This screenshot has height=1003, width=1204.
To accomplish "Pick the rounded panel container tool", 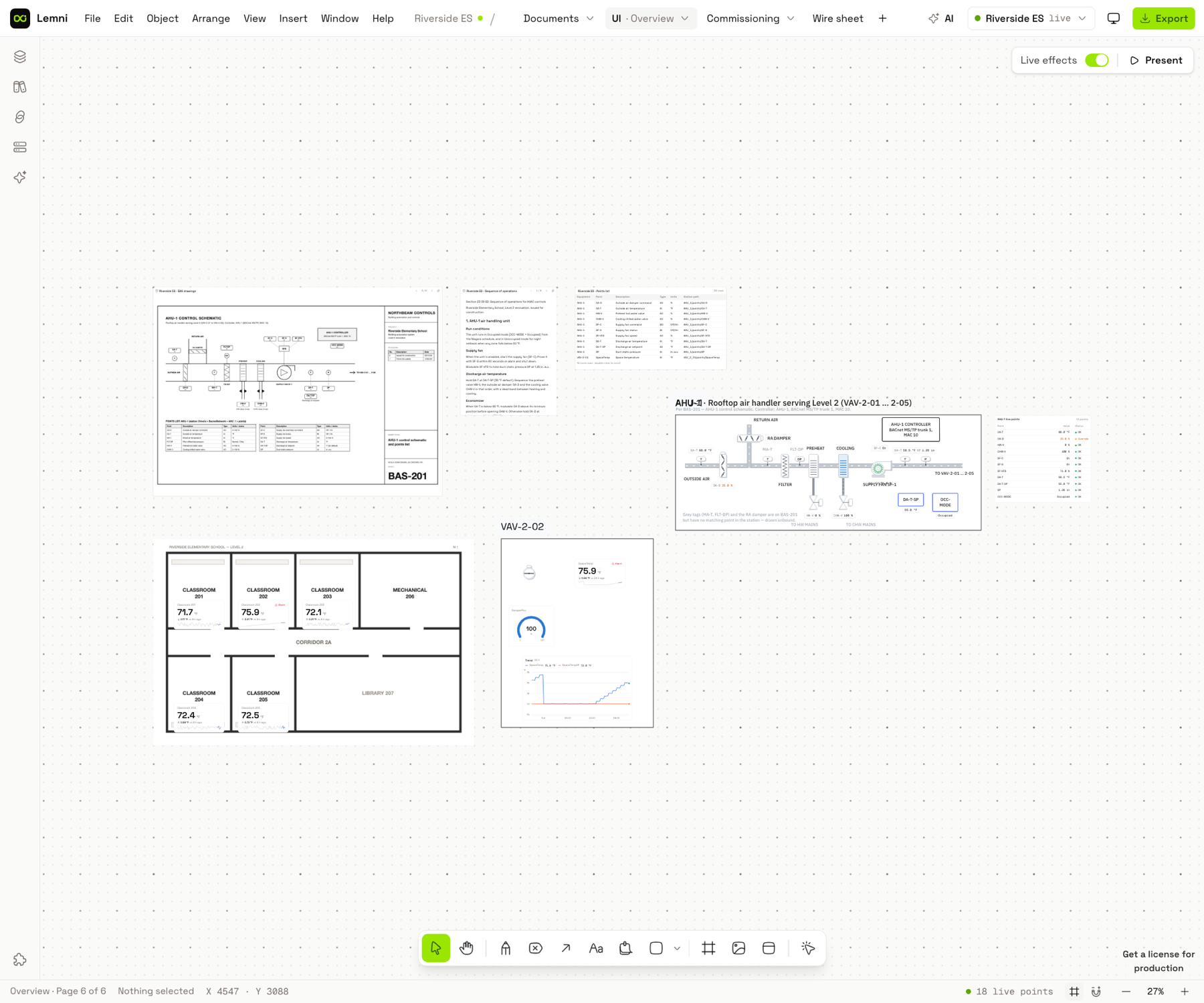I will [769, 948].
